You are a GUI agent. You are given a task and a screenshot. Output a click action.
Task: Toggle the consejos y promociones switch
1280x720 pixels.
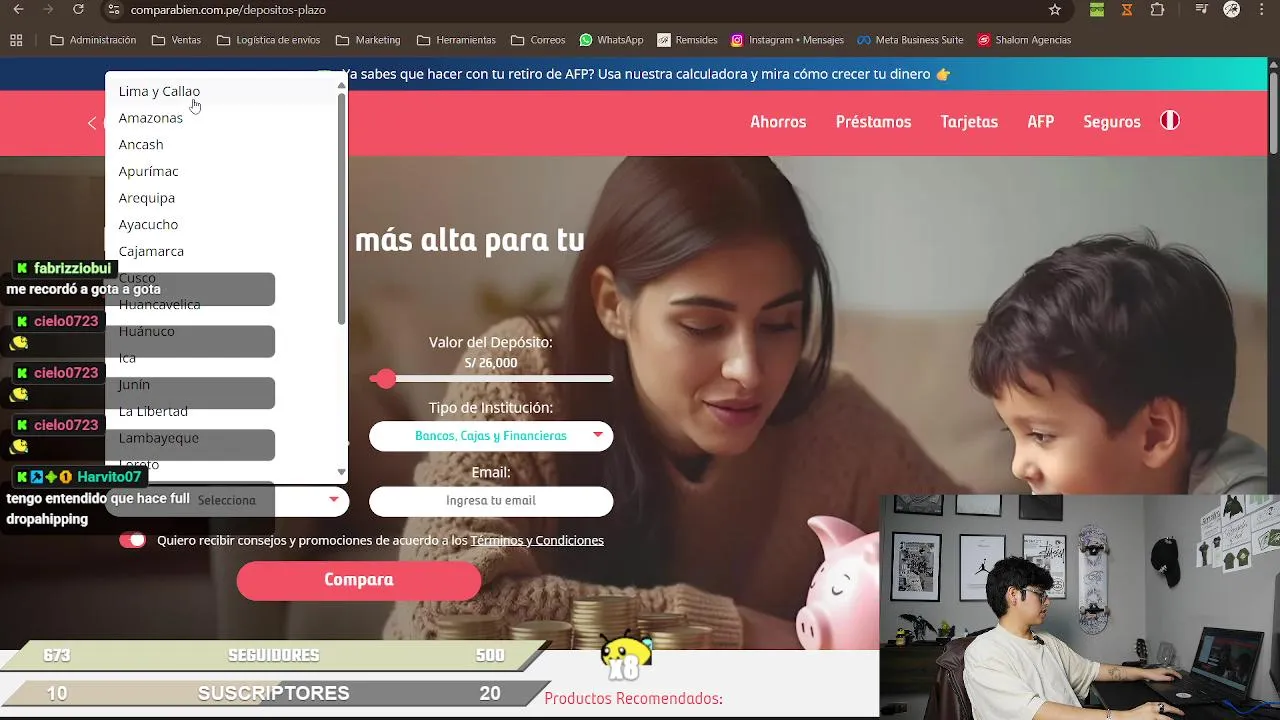(132, 540)
